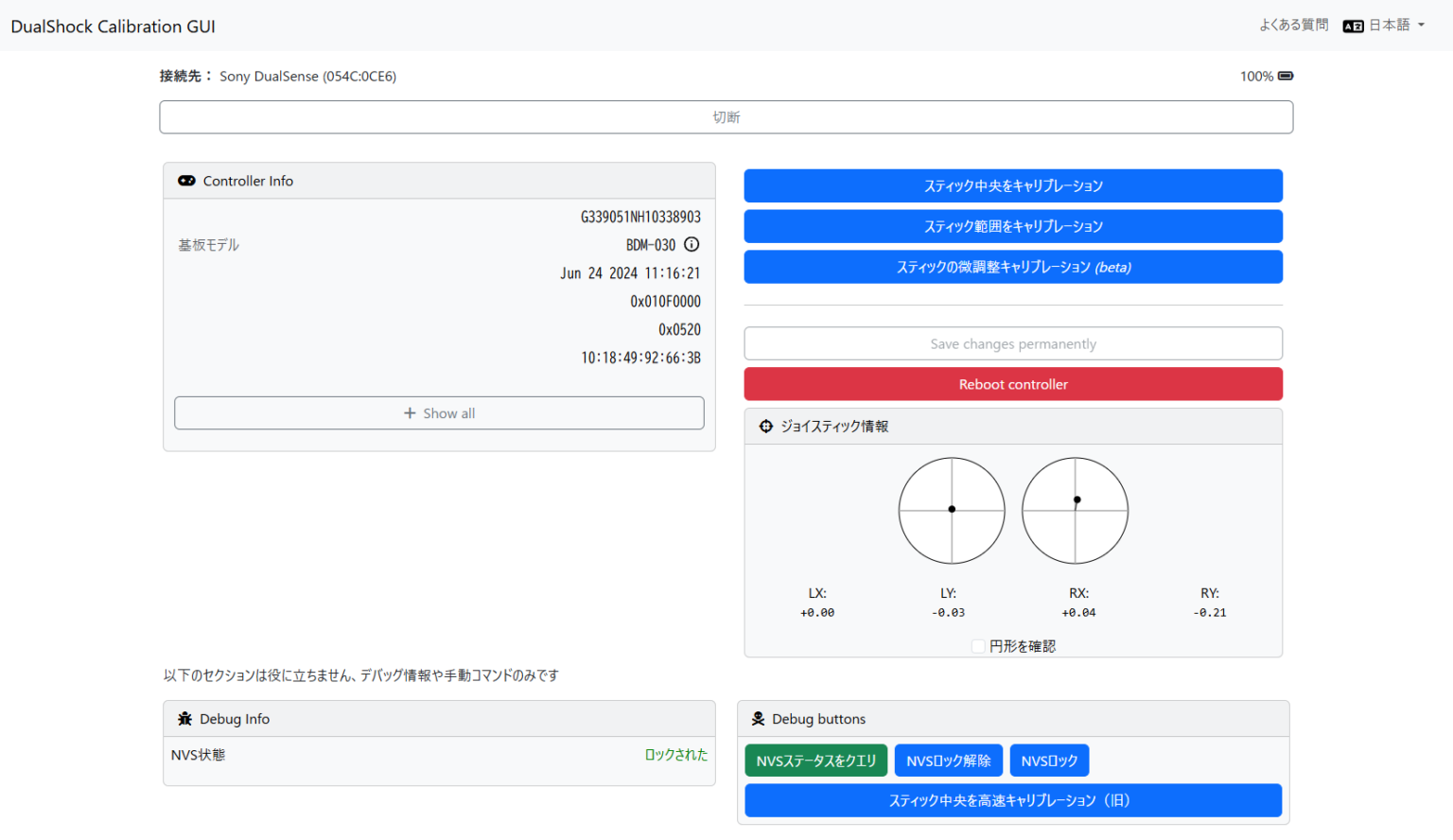Click the bug icon on Debug Info panel
The height and width of the screenshot is (840, 1453).
[184, 719]
